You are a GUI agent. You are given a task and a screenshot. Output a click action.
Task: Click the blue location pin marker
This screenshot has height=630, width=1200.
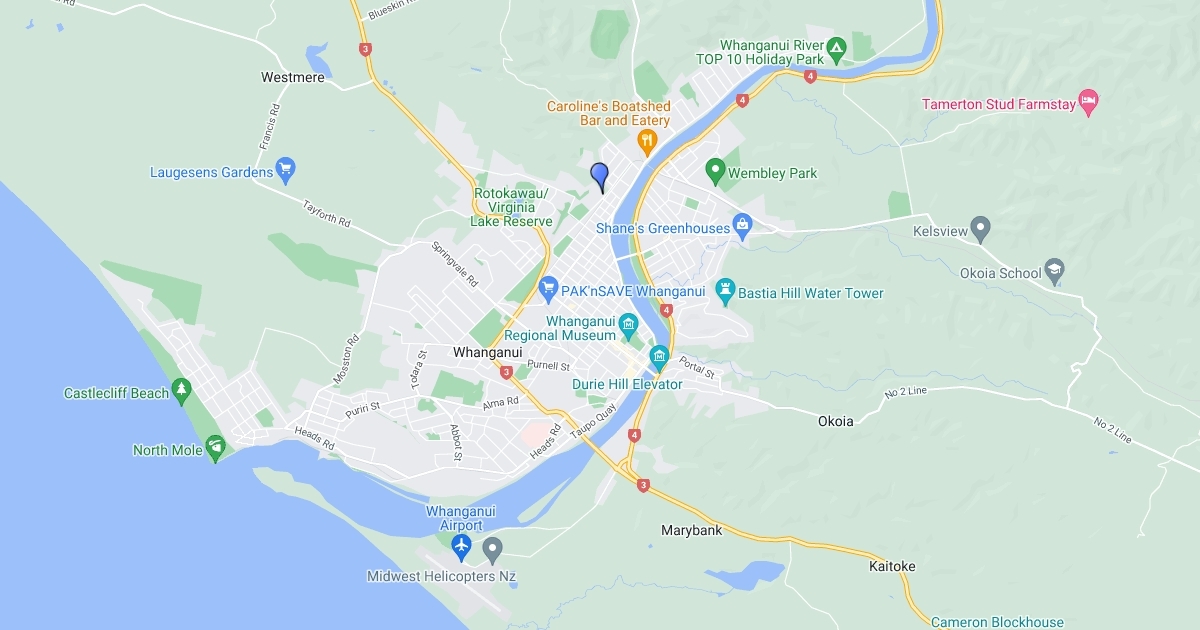599,177
